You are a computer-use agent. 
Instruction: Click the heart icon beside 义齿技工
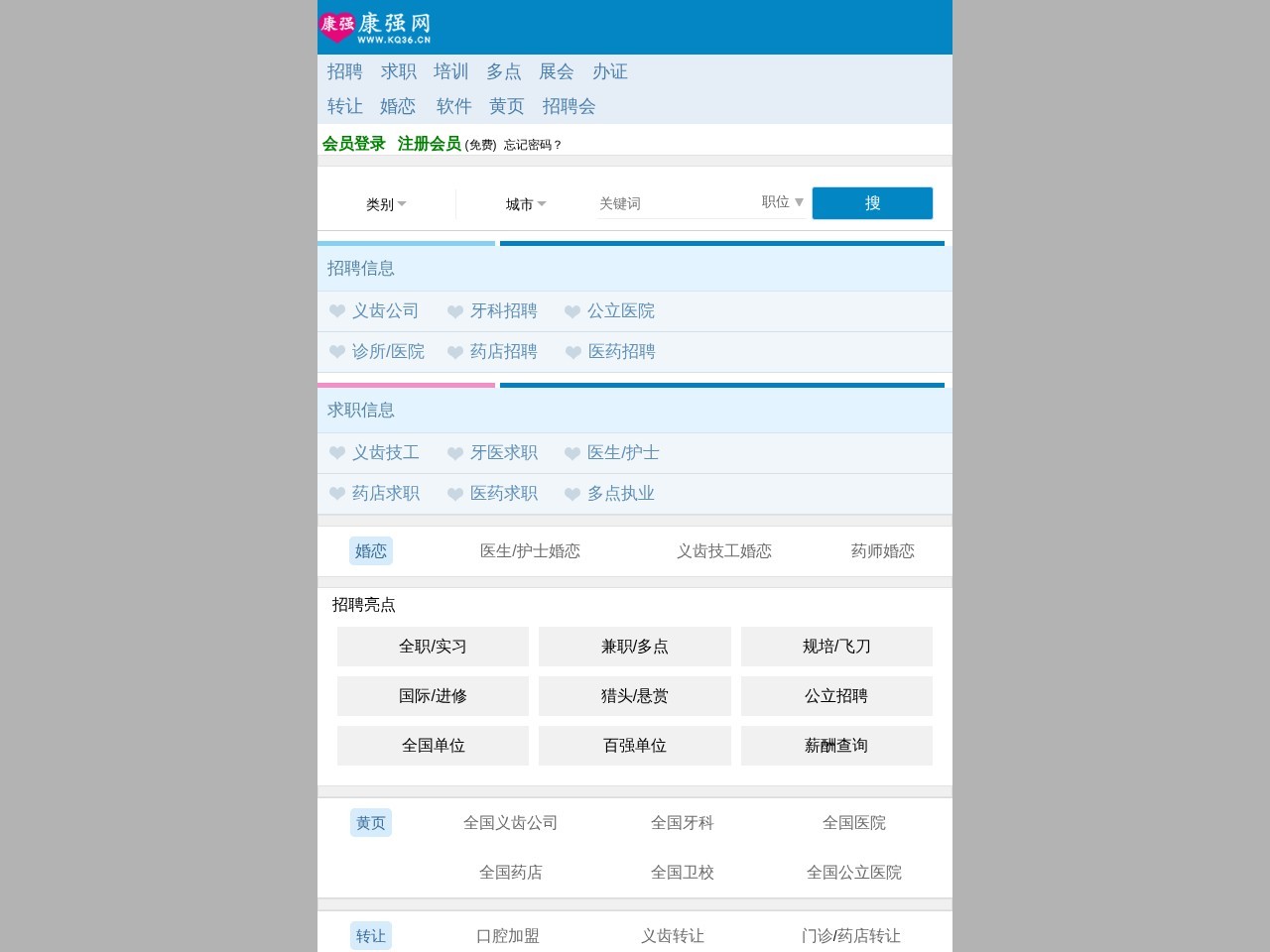pyautogui.click(x=337, y=452)
